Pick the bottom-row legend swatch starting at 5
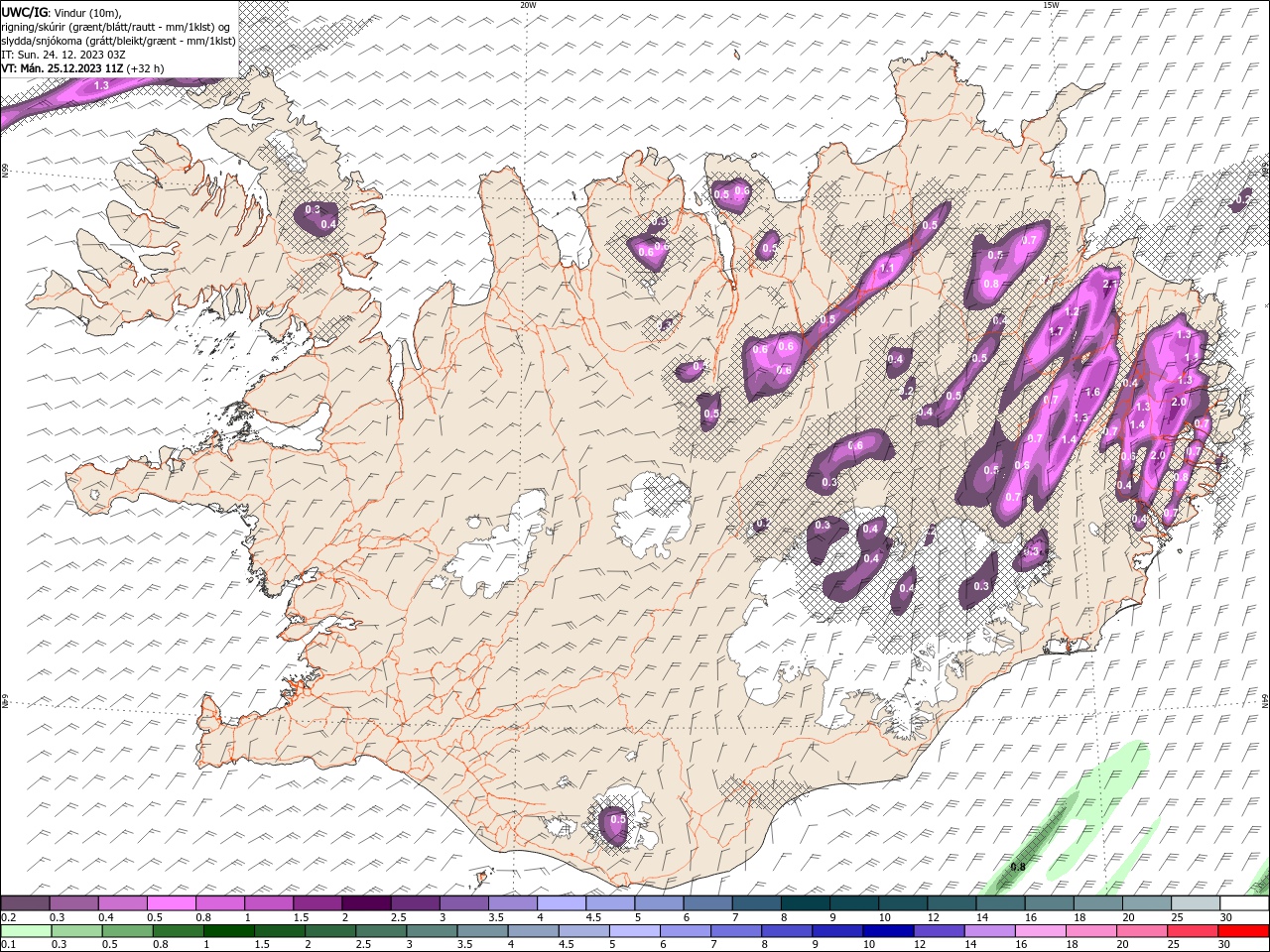Screen dimensions: 1270x952 [x=635, y=931]
